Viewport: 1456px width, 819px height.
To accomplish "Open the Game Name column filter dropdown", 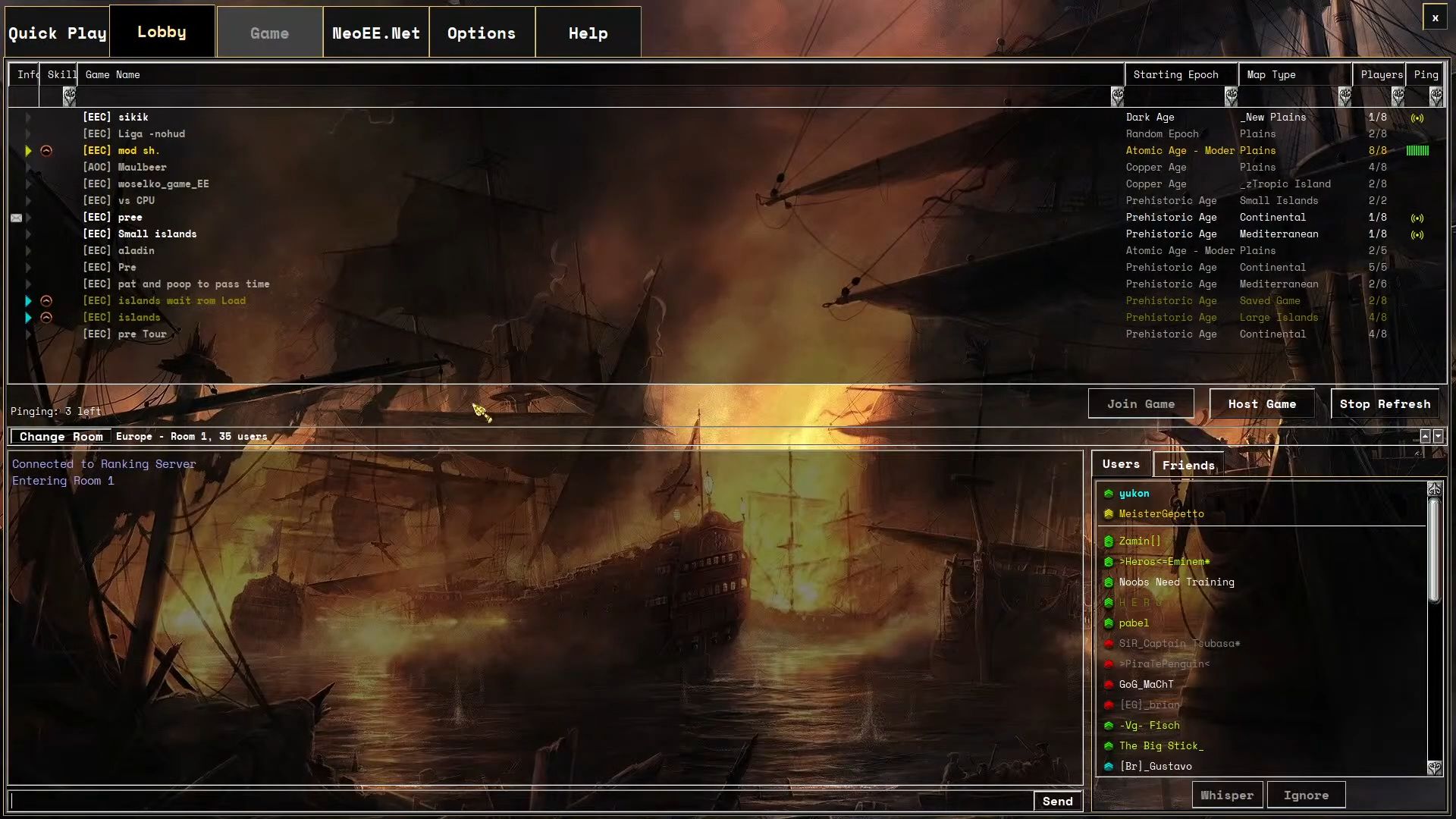I will [x=1116, y=96].
